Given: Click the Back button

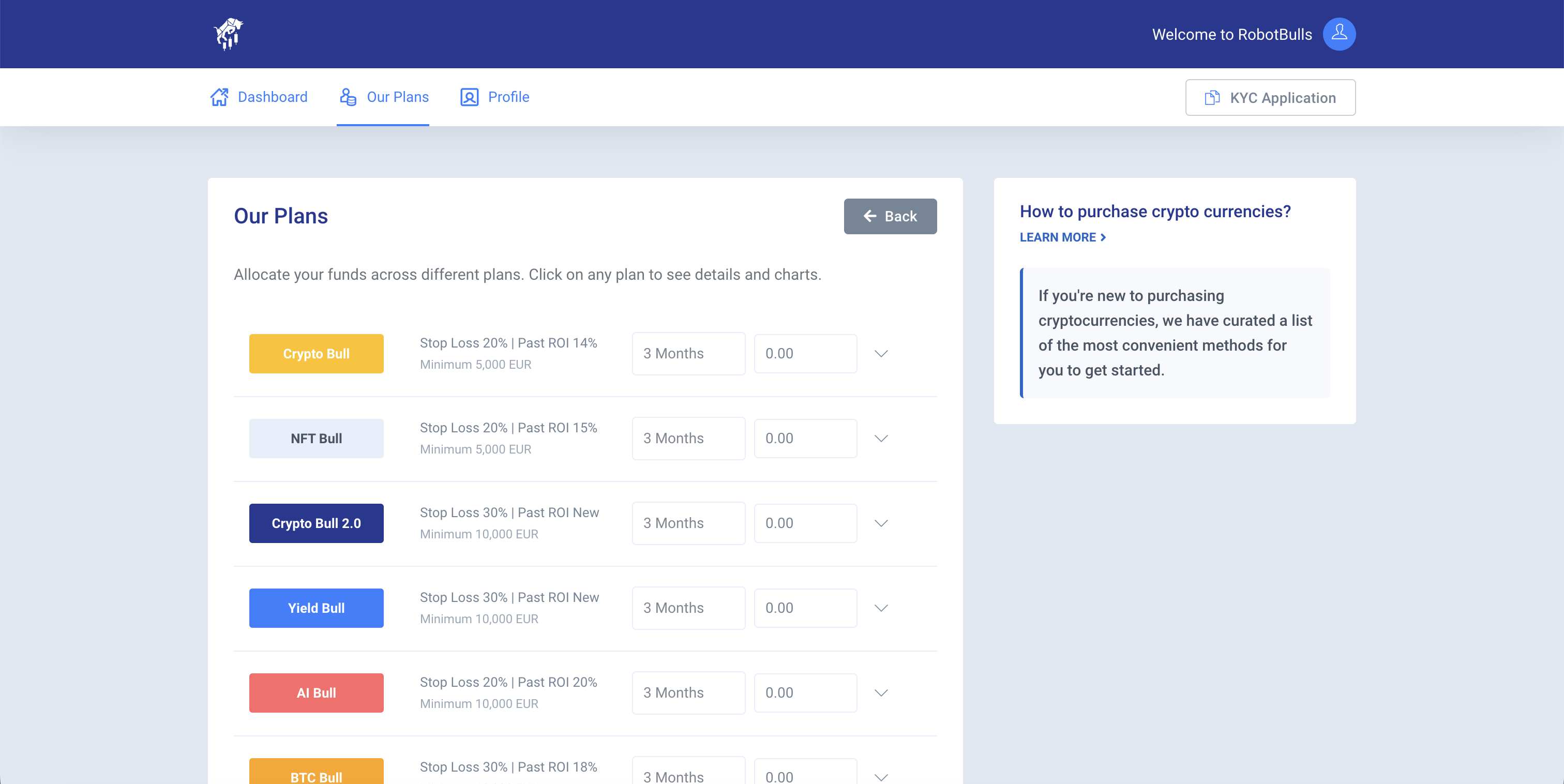Looking at the screenshot, I should [x=890, y=216].
